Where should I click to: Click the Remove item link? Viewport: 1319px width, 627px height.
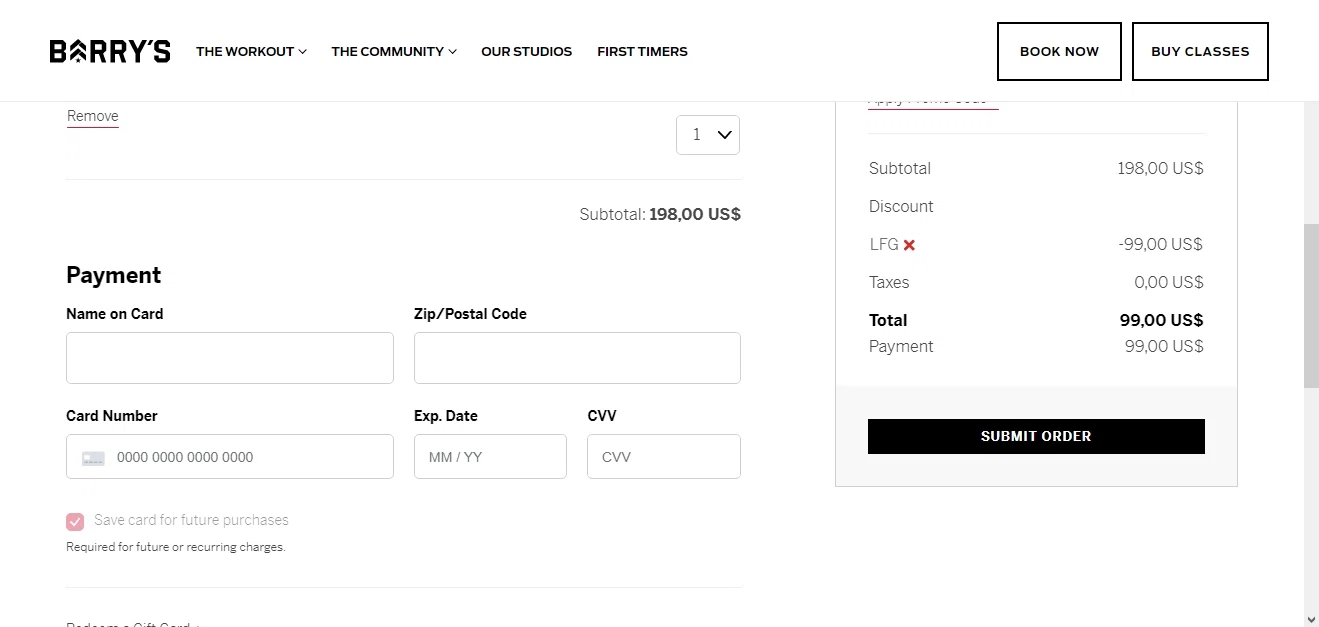93,116
